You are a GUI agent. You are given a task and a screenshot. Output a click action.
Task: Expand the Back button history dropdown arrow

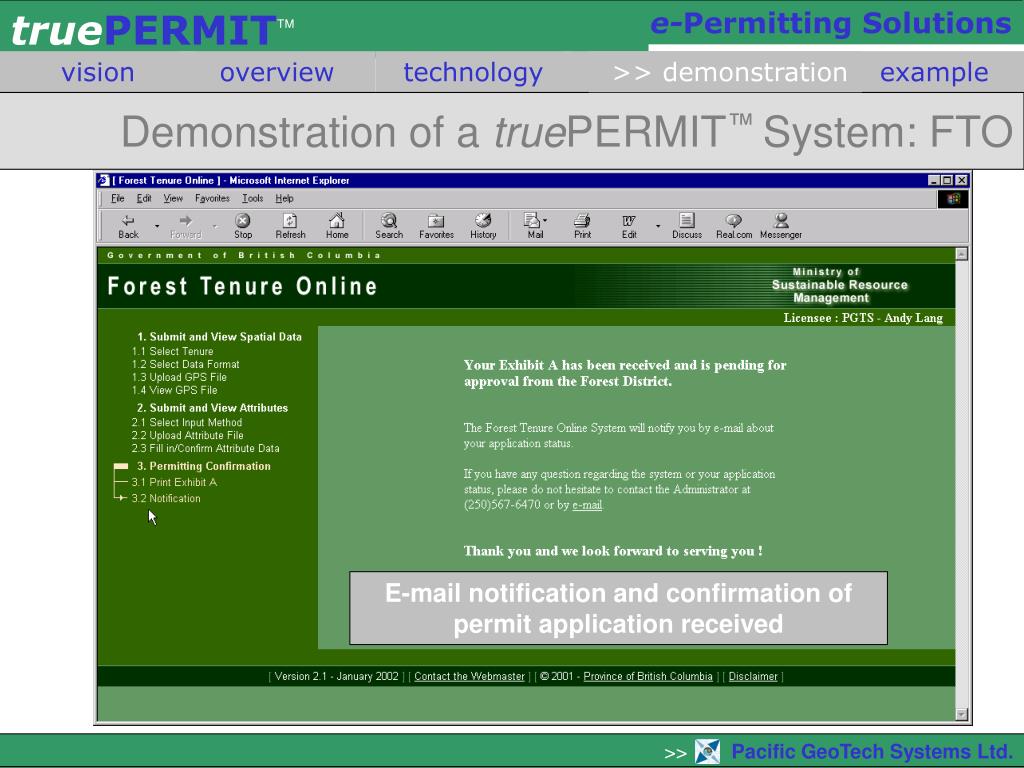point(157,226)
